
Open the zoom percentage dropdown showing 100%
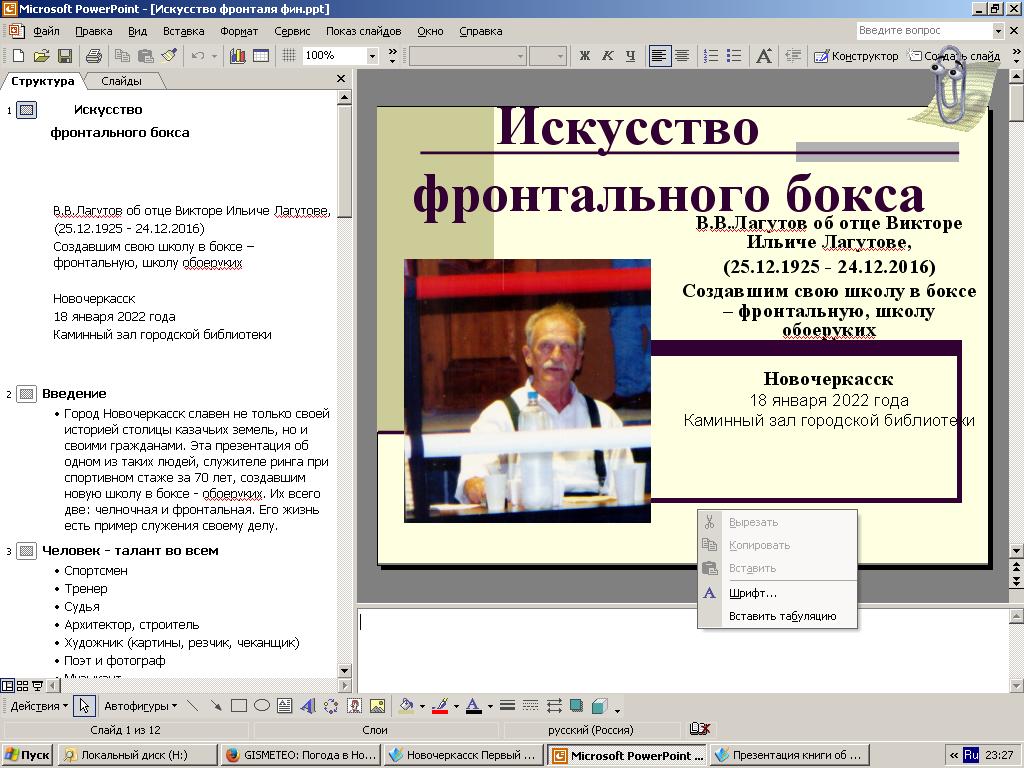[x=372, y=56]
